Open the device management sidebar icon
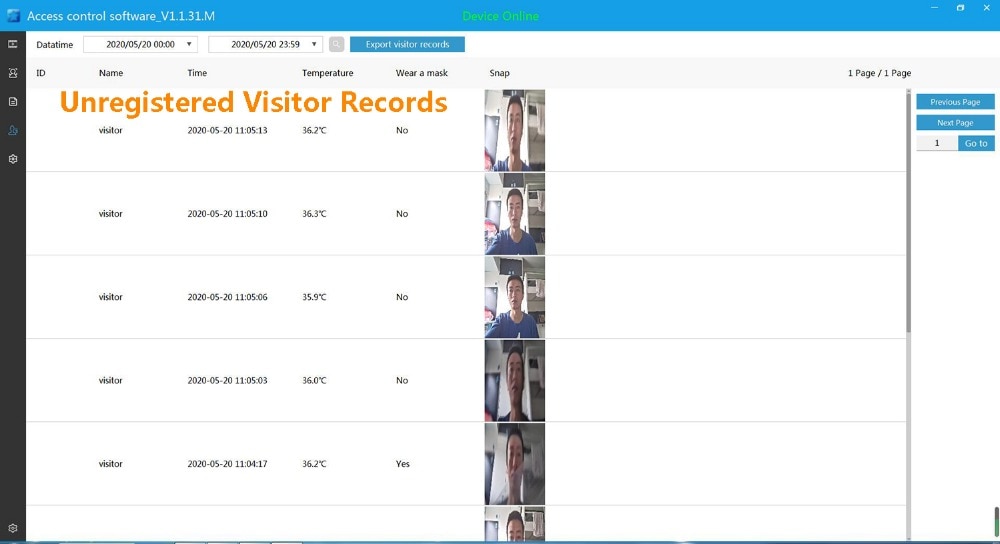 pos(12,44)
